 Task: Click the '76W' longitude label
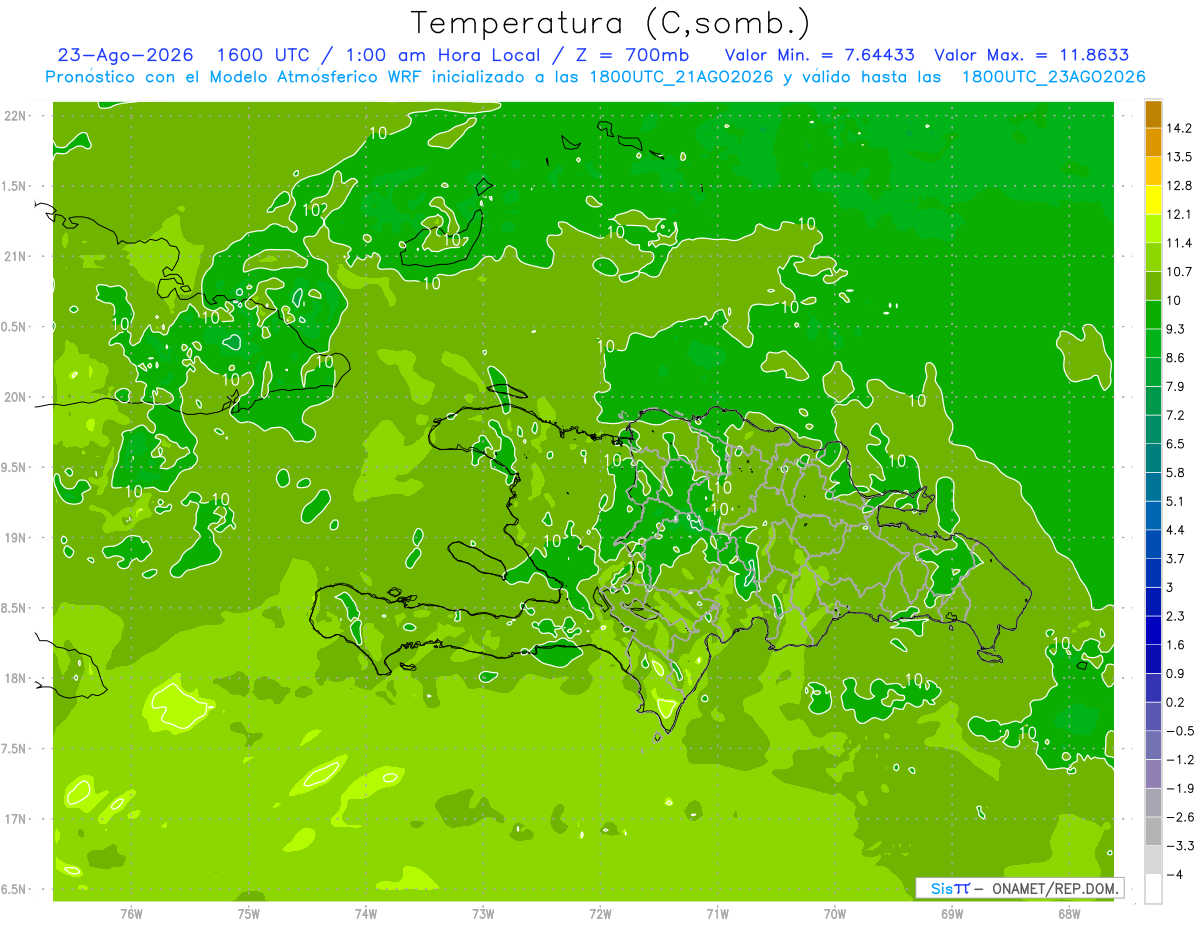(x=131, y=913)
